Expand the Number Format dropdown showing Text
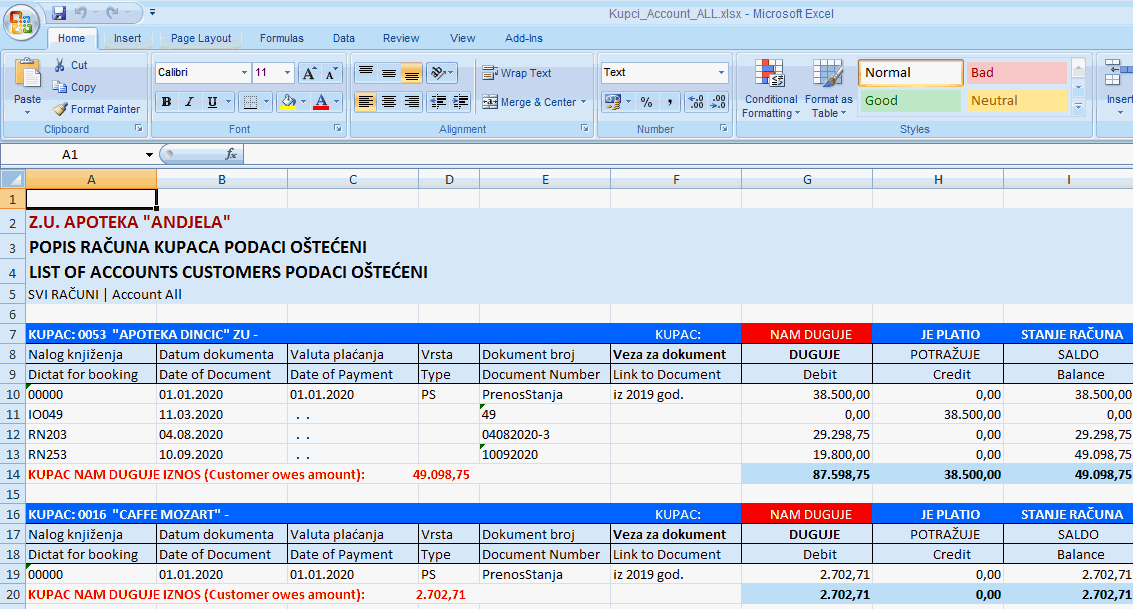This screenshot has height=609, width=1133. 721,73
